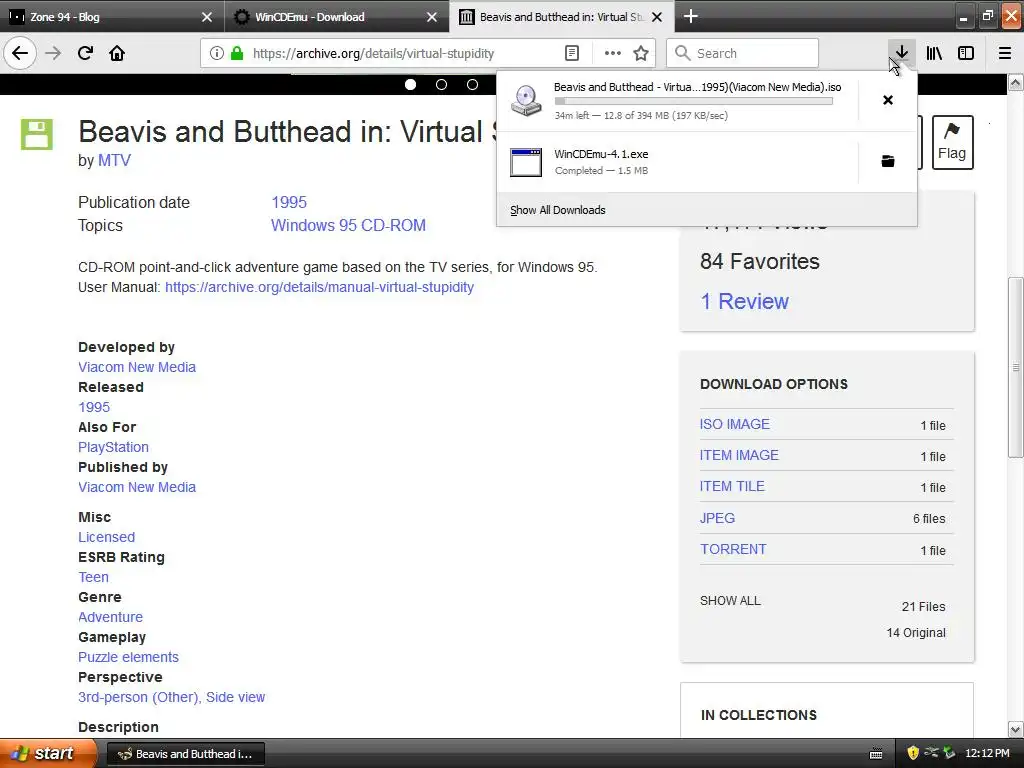Open containing folder for WinCDEmu-4.1.exe
This screenshot has height=768, width=1024.
(888, 161)
